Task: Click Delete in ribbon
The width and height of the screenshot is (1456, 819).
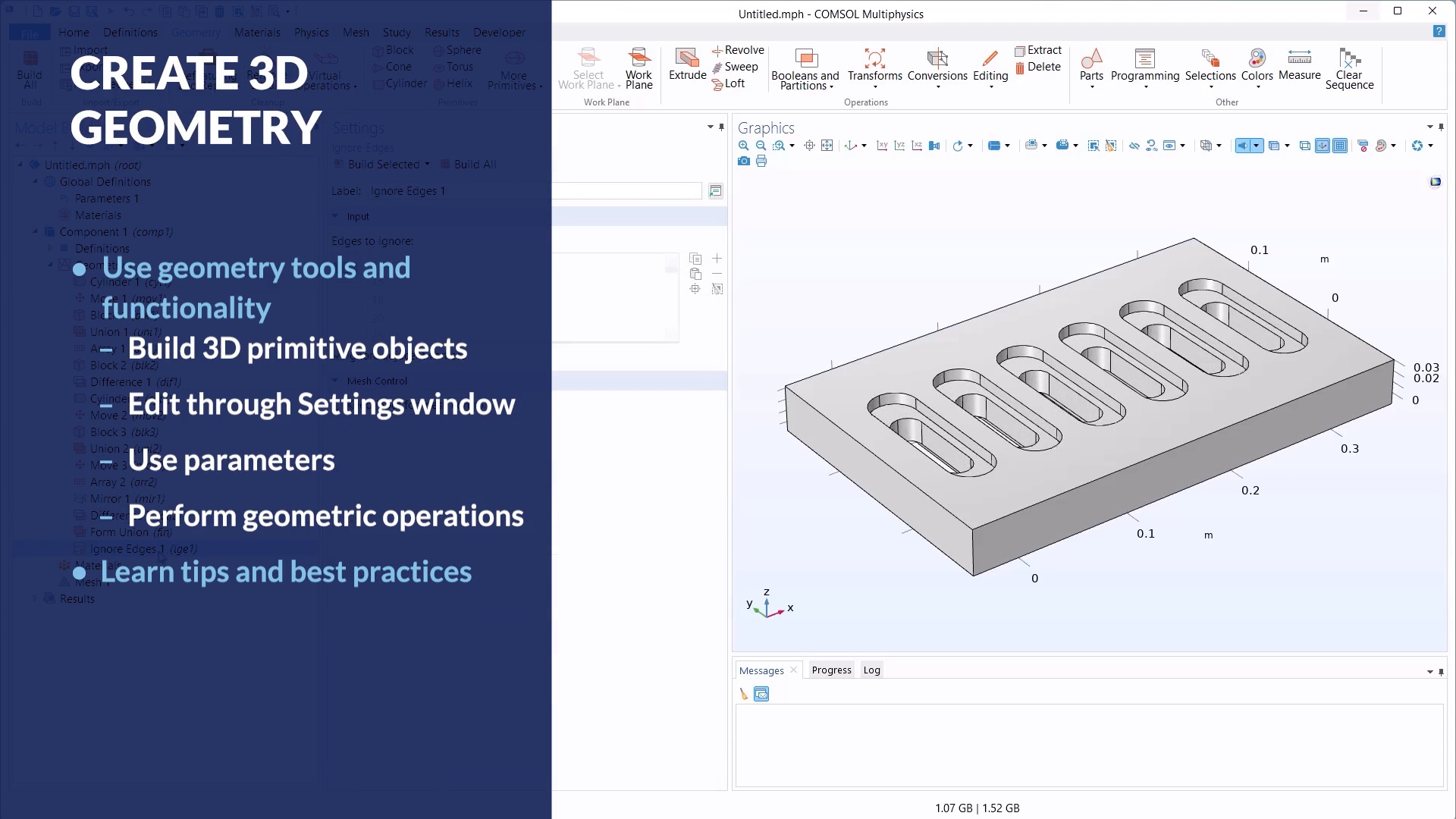Action: tap(1038, 67)
